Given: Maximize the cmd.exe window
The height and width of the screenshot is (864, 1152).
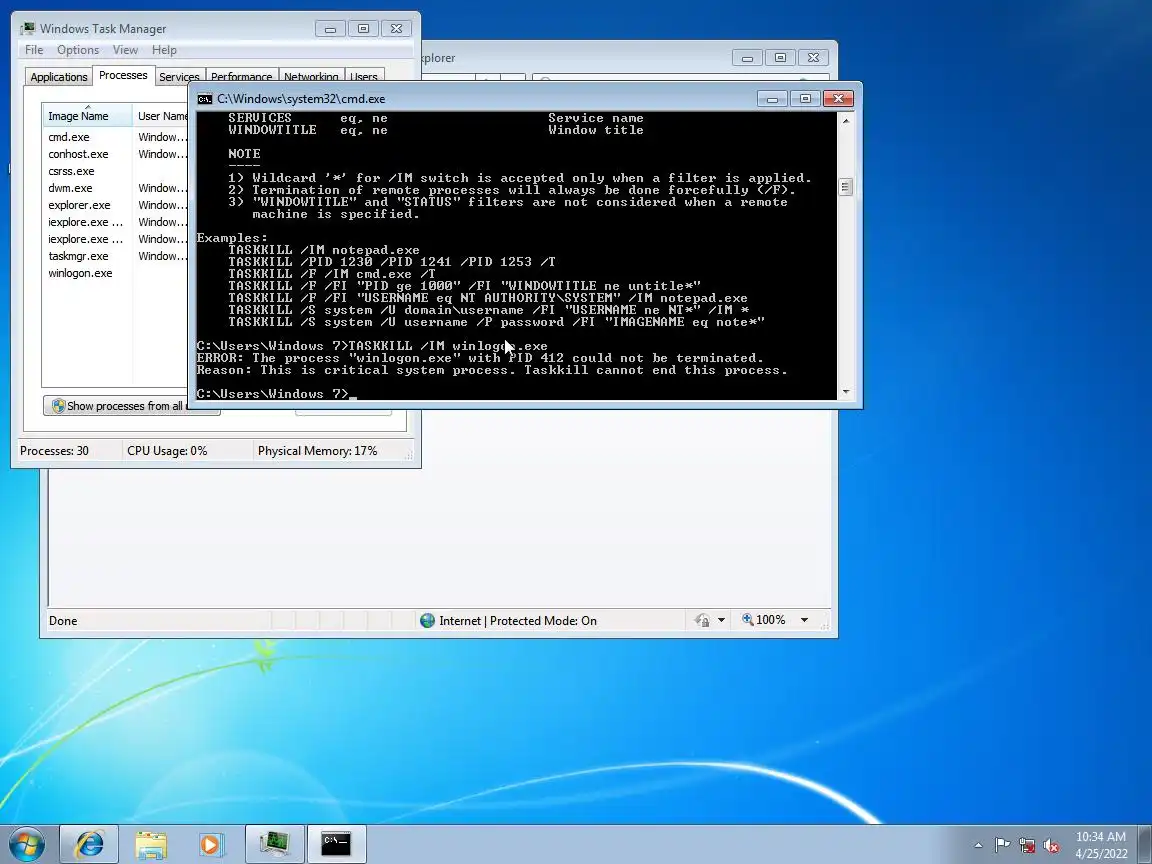Looking at the screenshot, I should 805,99.
